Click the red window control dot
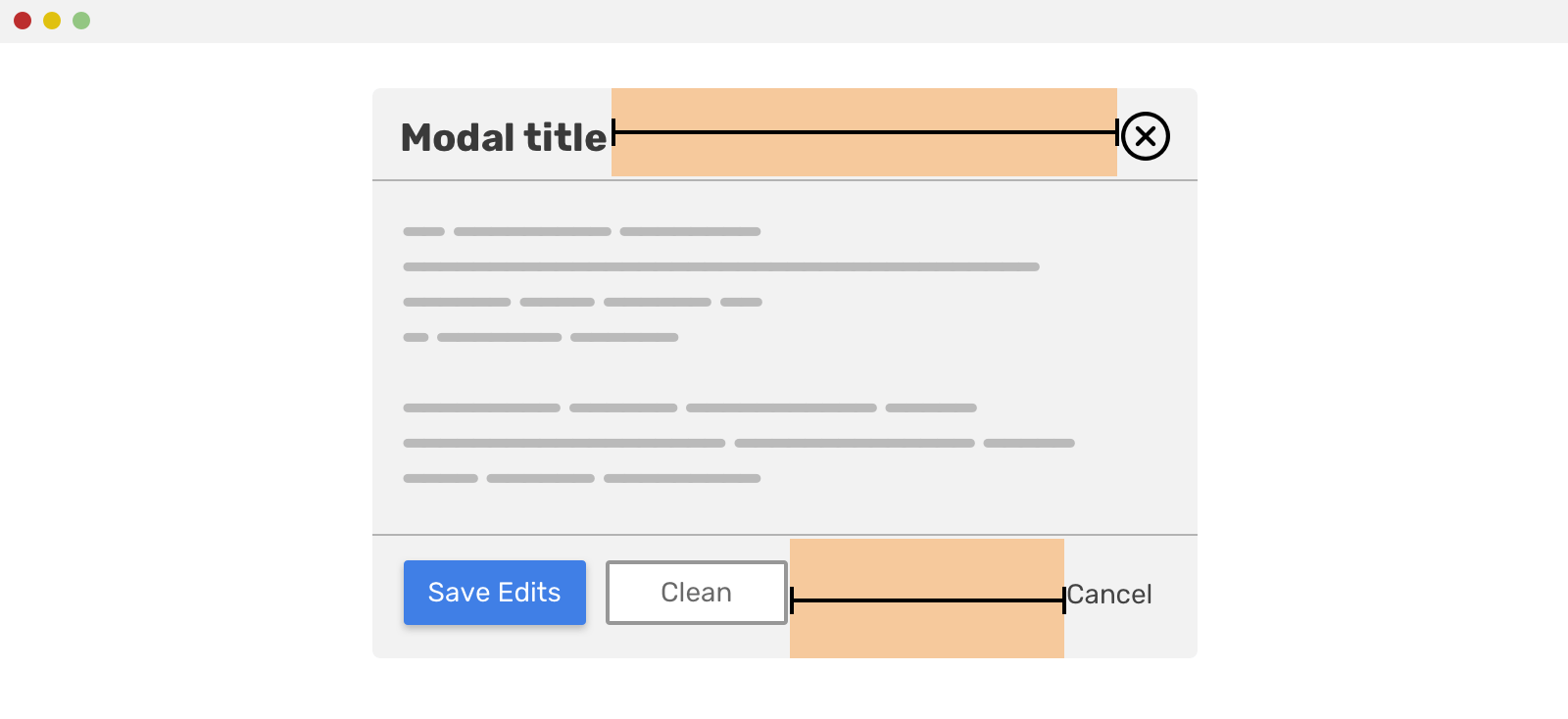Image resolution: width=1568 pixels, height=719 pixels. (x=23, y=21)
